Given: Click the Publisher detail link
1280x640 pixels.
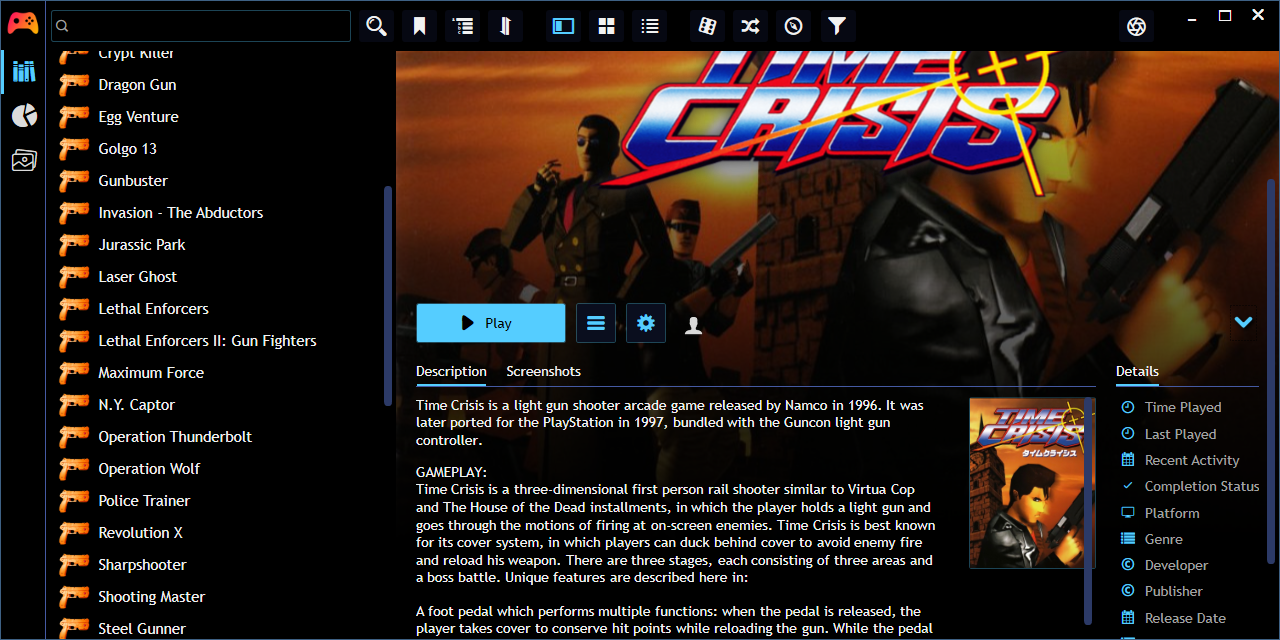Looking at the screenshot, I should click(1174, 591).
